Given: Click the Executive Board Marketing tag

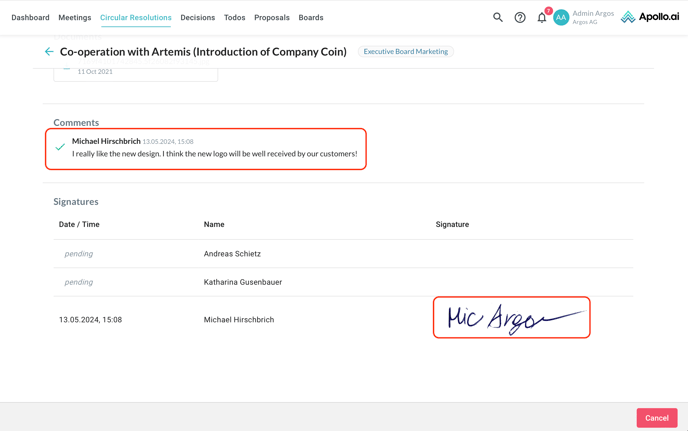Looking at the screenshot, I should coord(406,52).
